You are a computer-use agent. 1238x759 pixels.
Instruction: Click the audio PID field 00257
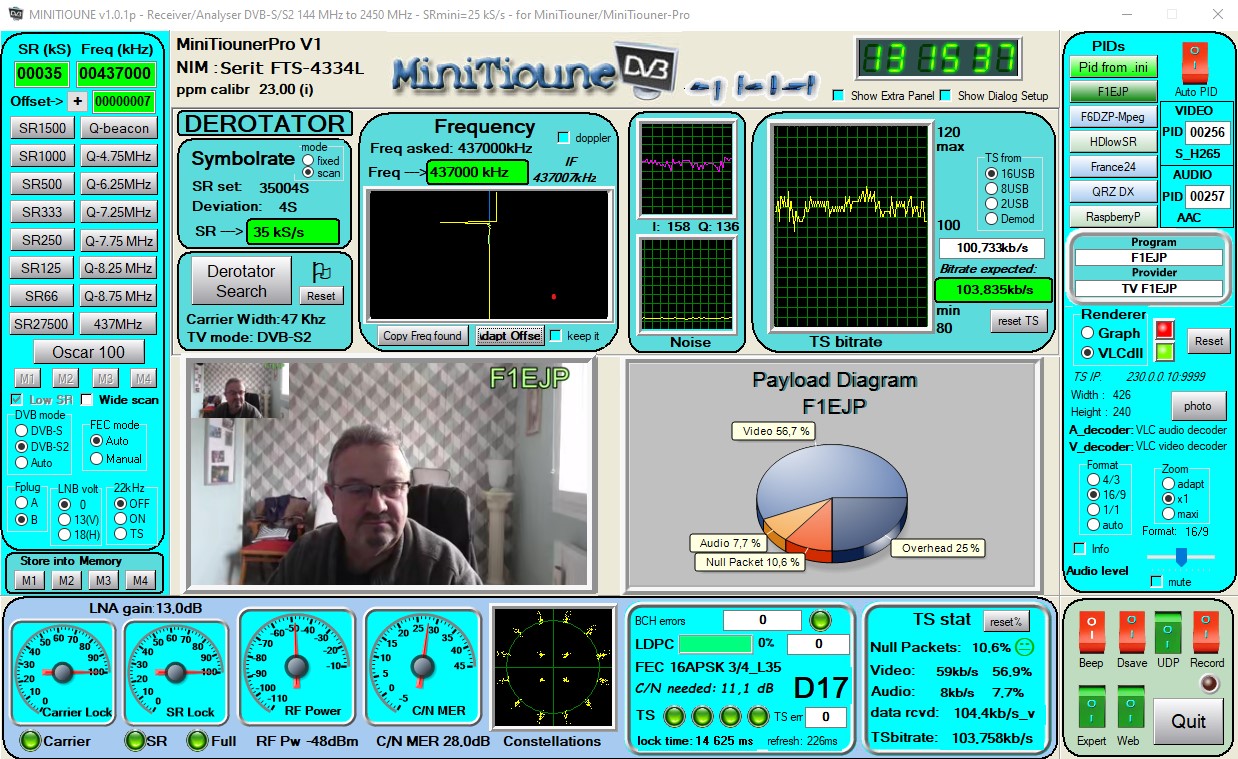(x=1208, y=198)
